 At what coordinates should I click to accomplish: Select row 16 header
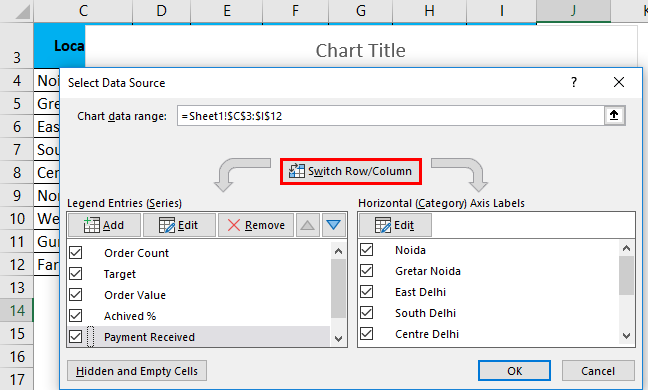pyautogui.click(x=17, y=357)
